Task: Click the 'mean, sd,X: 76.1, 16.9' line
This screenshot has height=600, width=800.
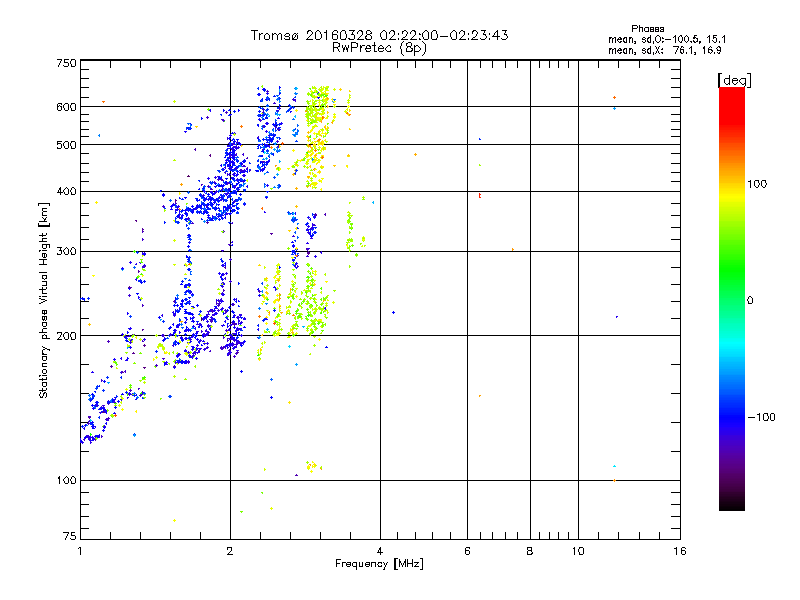Action: click(664, 50)
